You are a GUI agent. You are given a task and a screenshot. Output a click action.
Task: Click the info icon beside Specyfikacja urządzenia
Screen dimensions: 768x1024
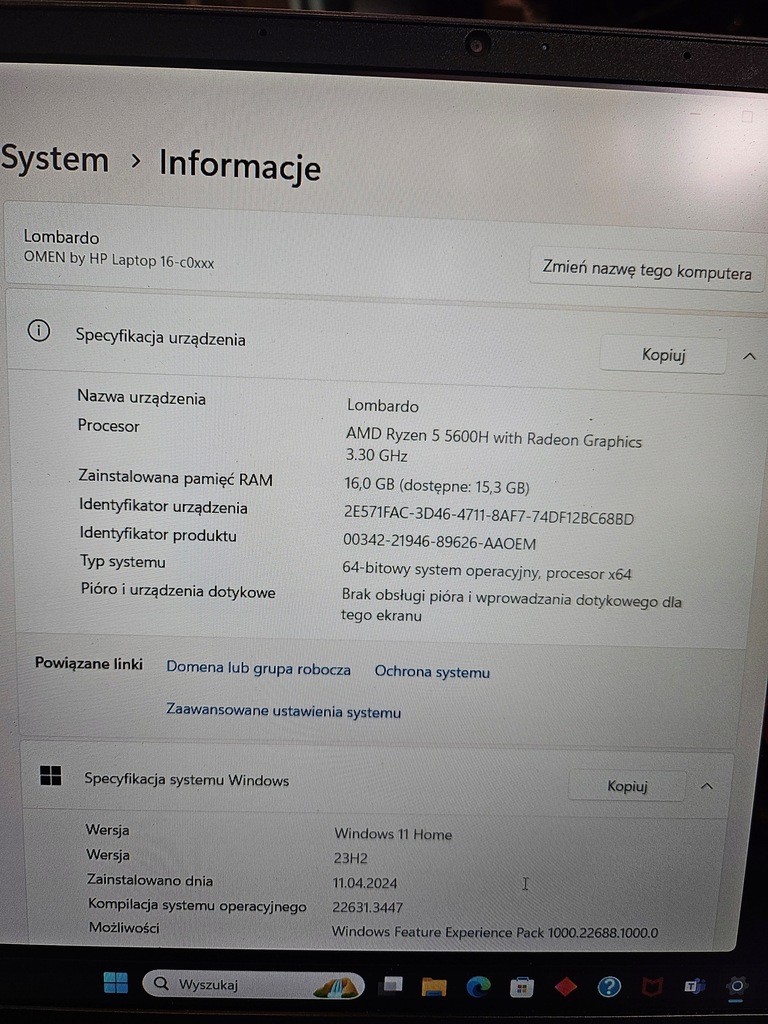tap(39, 330)
